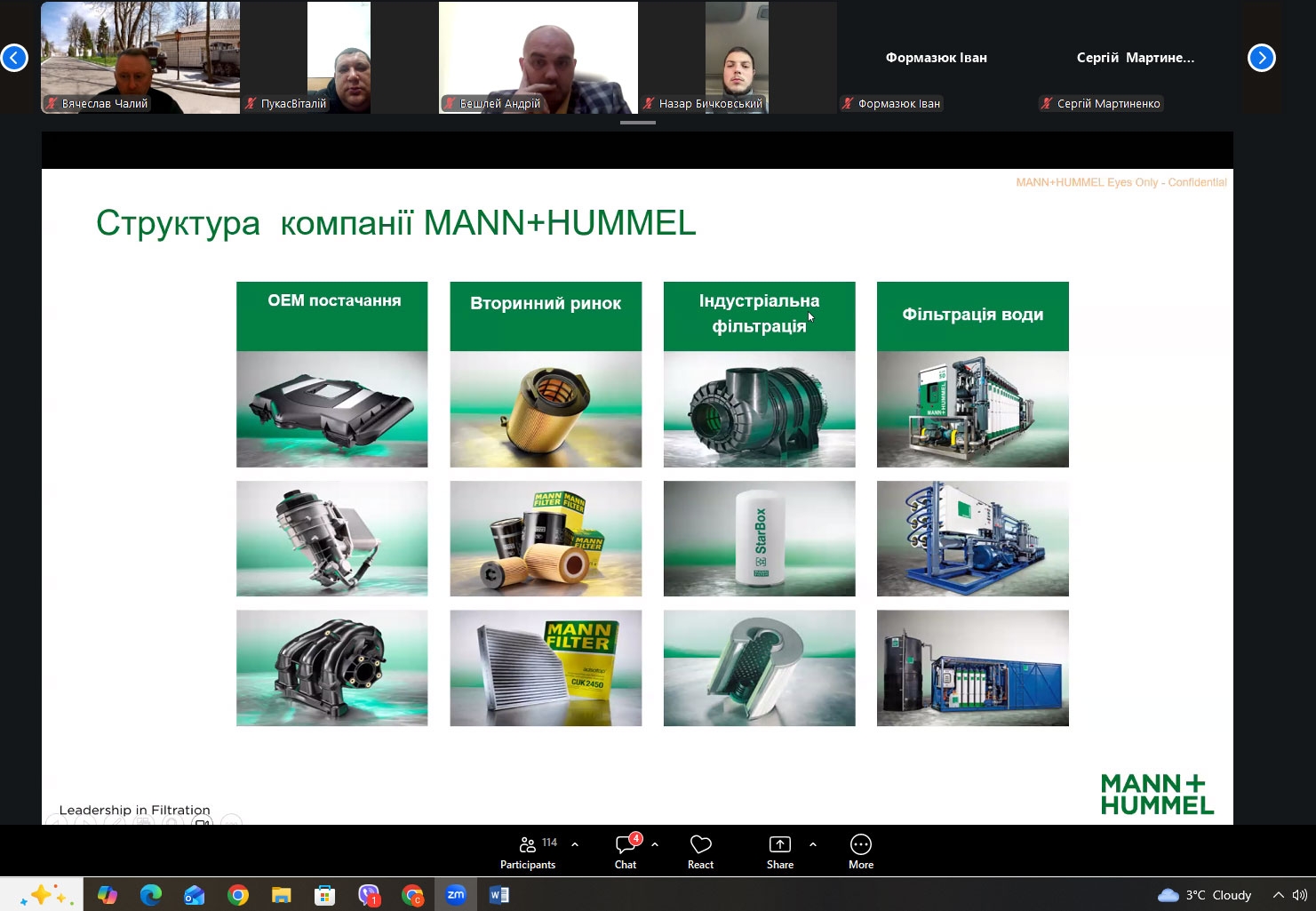Expand the Chat options caret
This screenshot has height=911, width=1316.
click(x=655, y=844)
